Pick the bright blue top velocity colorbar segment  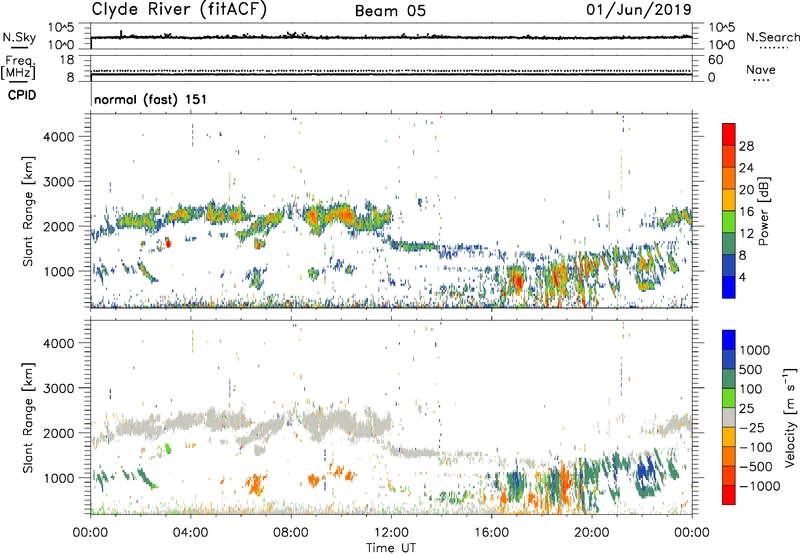[x=729, y=340]
